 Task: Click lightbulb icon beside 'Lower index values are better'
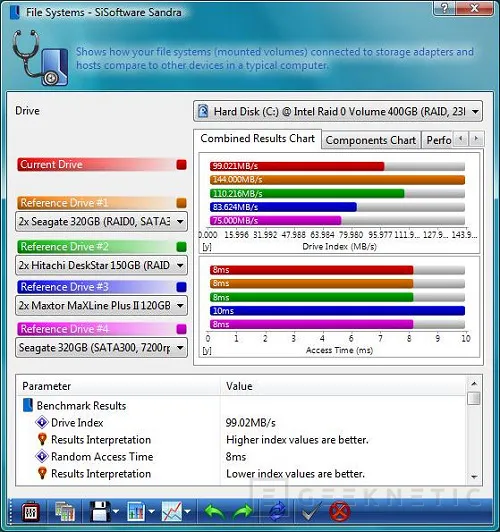[42, 473]
